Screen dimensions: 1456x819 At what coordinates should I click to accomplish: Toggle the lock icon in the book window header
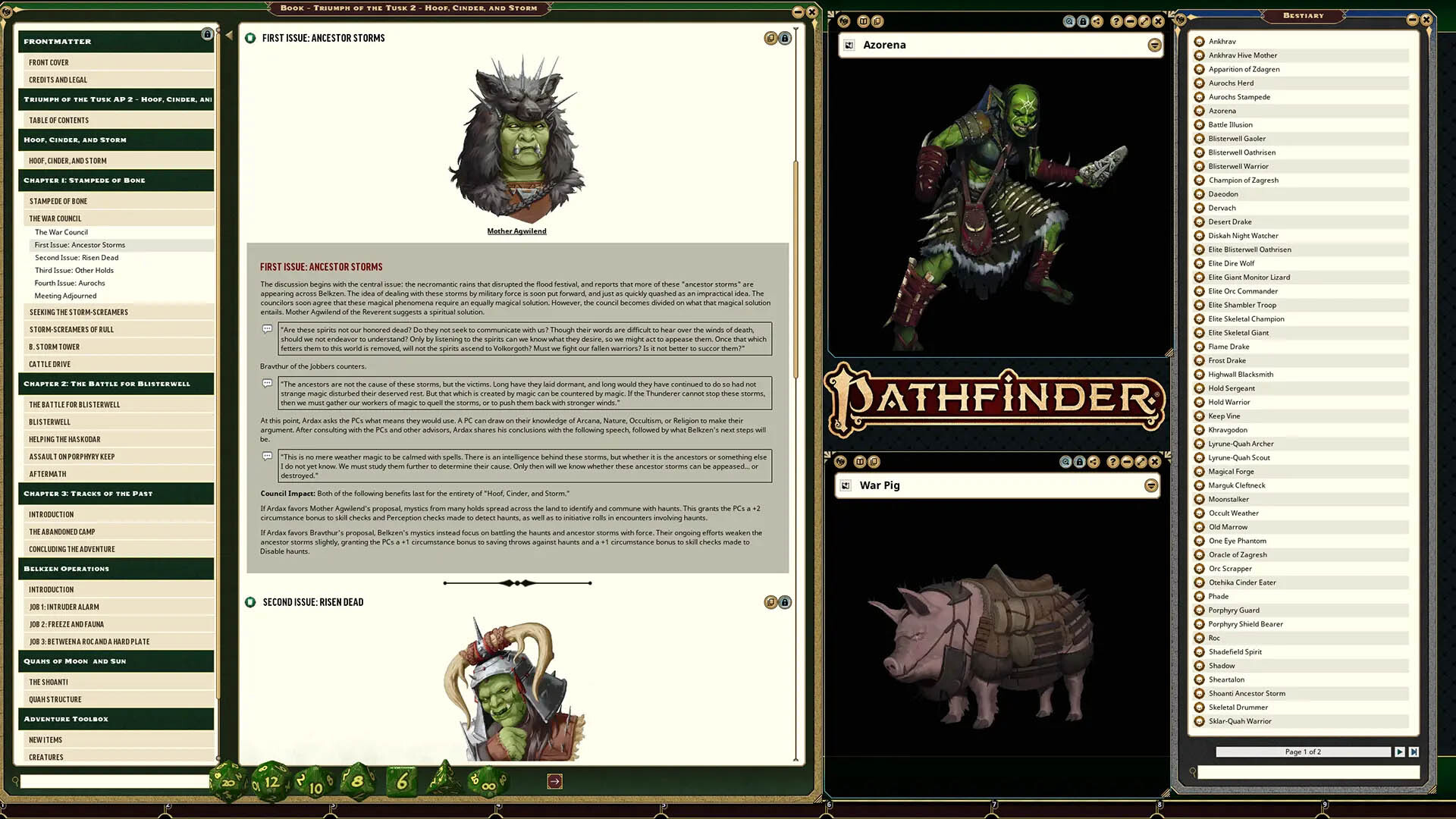pos(785,38)
